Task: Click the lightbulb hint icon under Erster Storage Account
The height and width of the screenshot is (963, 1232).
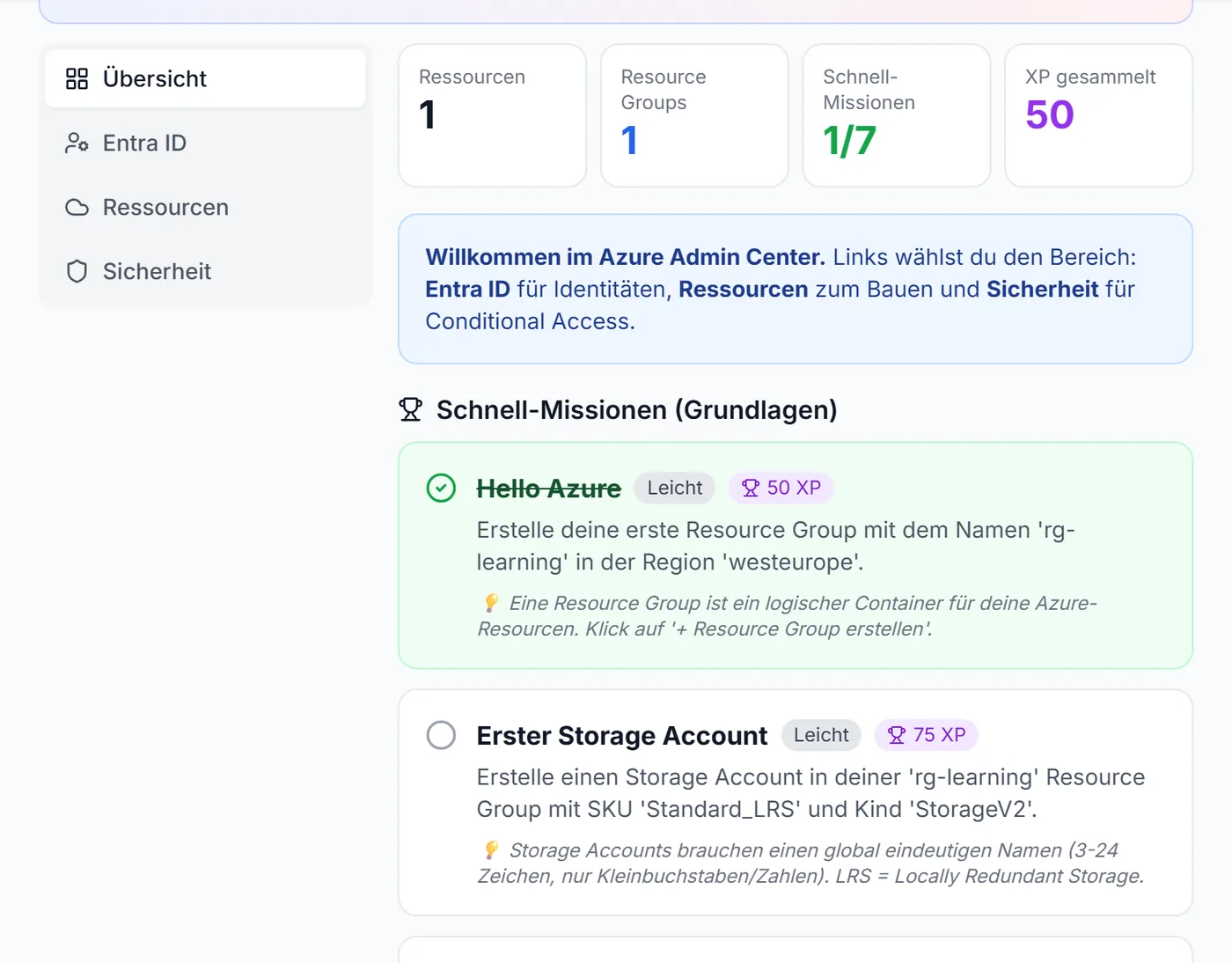Action: point(492,850)
